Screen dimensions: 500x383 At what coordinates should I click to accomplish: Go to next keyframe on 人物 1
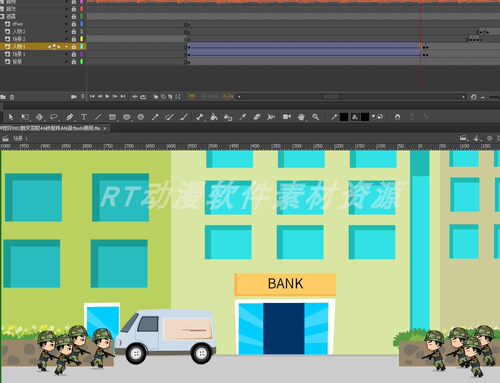59,47
